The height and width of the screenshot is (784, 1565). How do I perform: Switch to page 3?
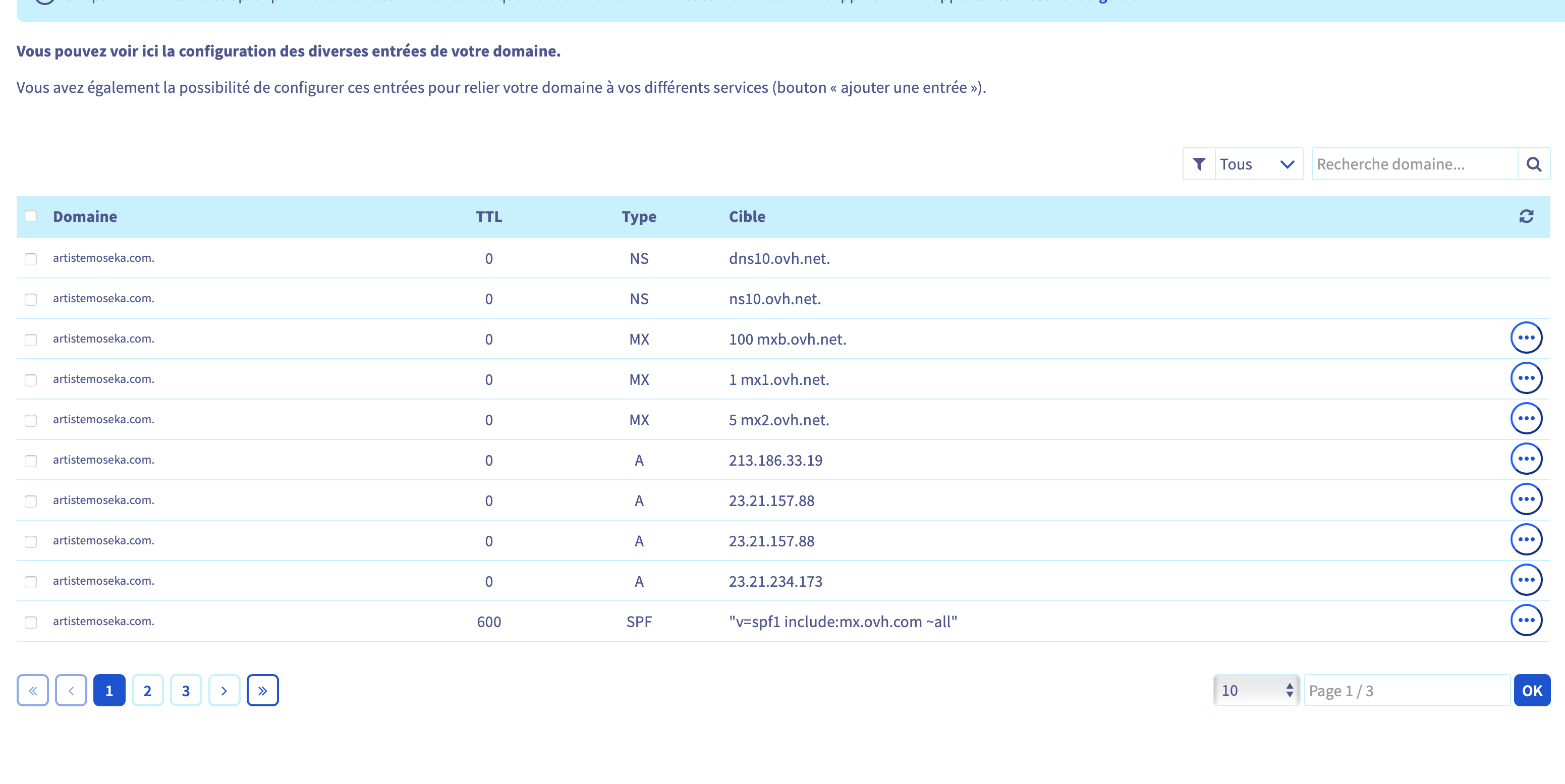pyautogui.click(x=186, y=690)
